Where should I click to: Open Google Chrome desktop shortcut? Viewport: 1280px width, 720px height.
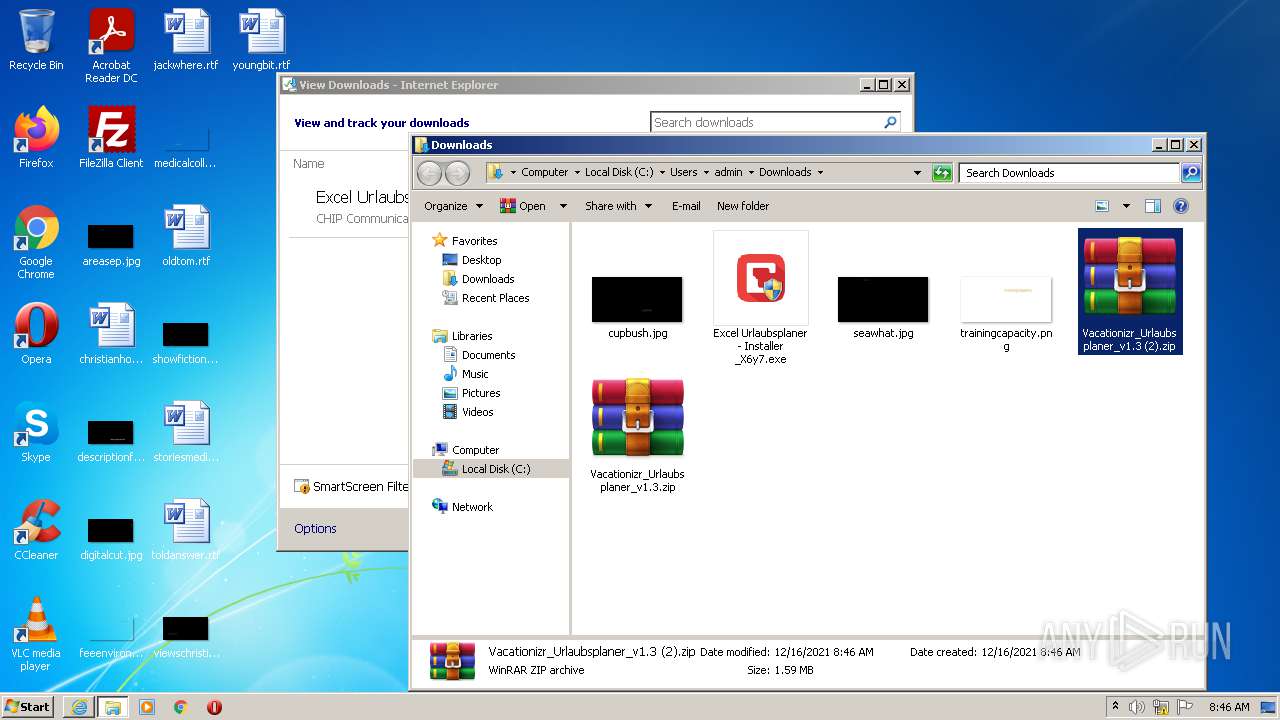[36, 242]
